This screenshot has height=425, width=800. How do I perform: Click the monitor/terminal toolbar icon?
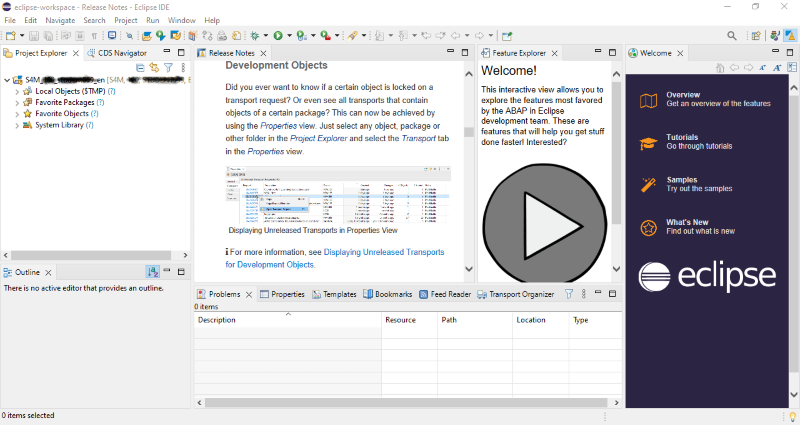[112, 35]
